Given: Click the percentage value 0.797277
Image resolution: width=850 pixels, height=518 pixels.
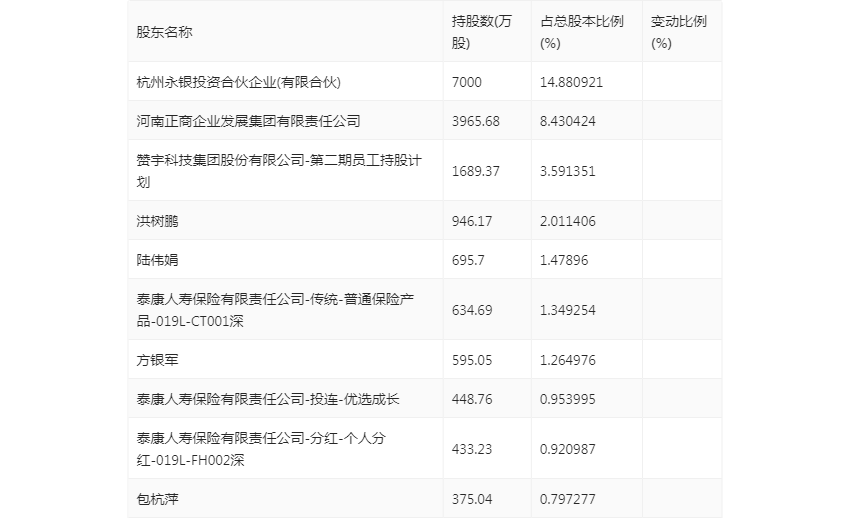Looking at the screenshot, I should [x=568, y=499].
